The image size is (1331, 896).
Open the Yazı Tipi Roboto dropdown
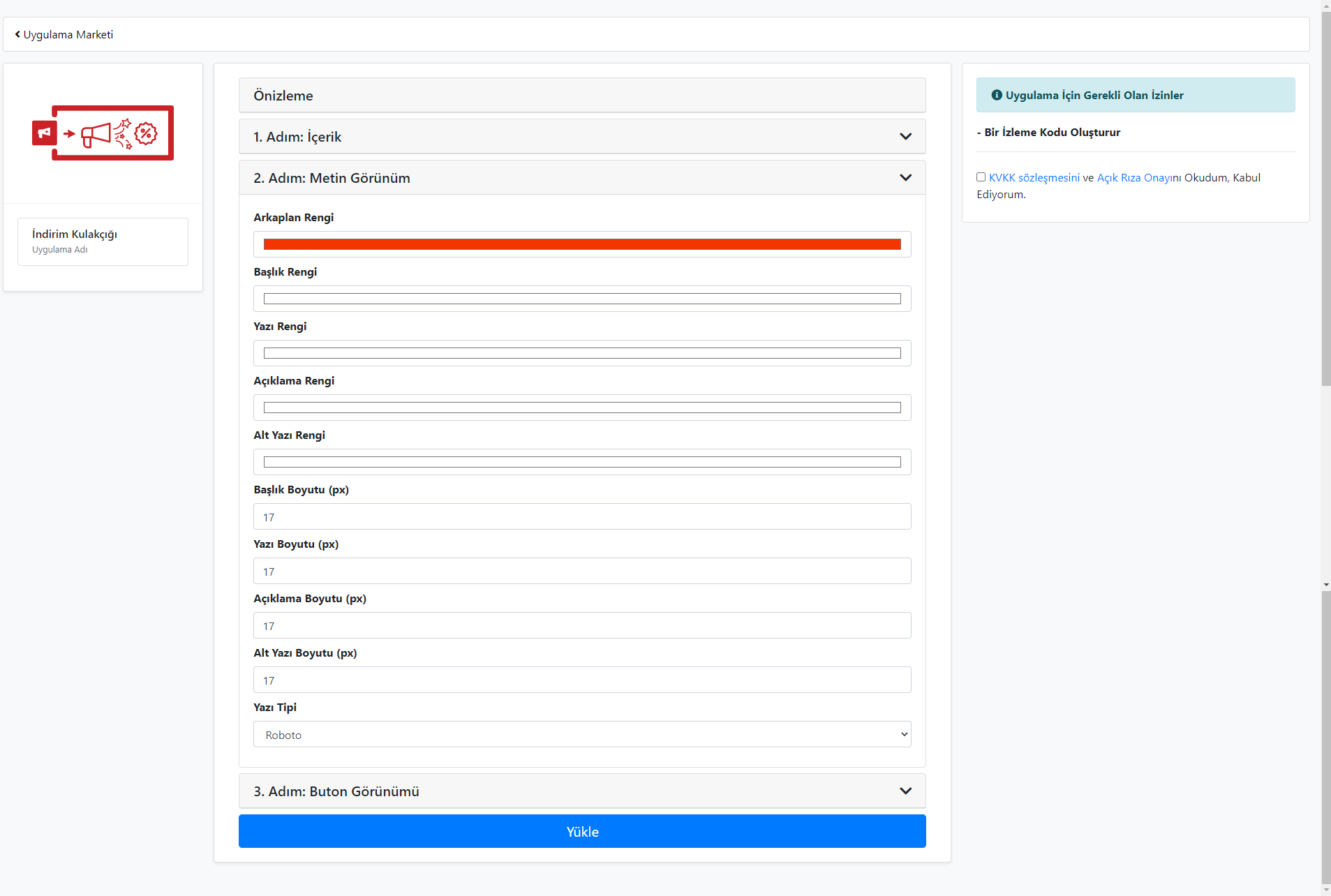pos(582,734)
